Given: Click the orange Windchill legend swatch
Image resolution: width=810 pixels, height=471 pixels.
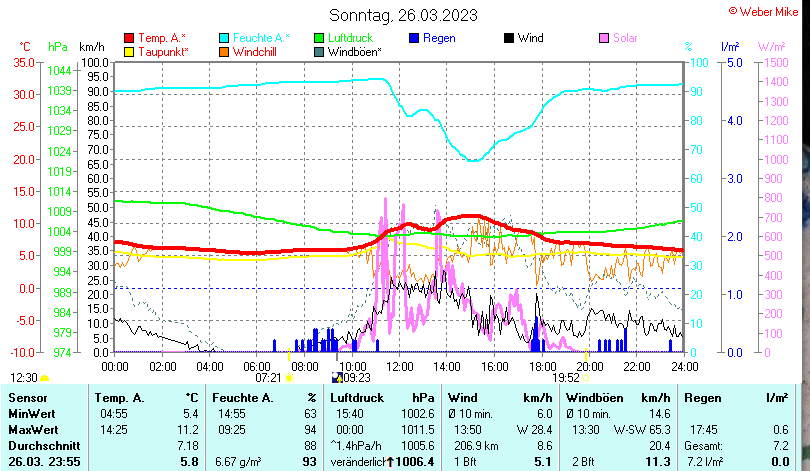Looking at the screenshot, I should pos(224,52).
